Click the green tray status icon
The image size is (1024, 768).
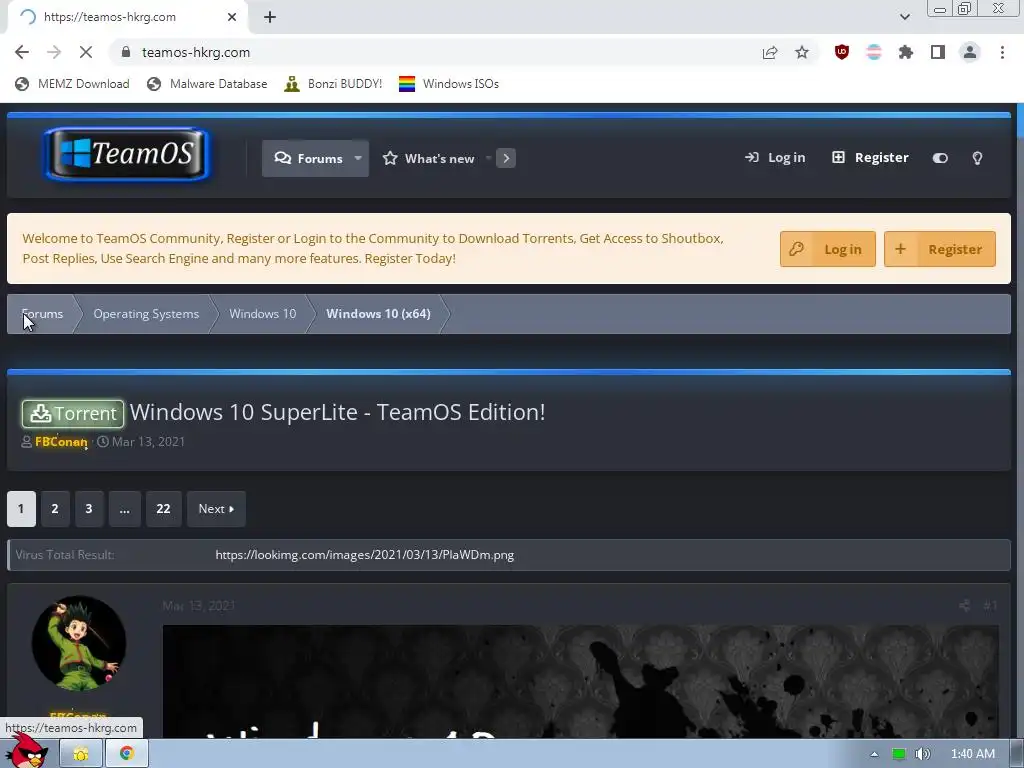tap(899, 754)
